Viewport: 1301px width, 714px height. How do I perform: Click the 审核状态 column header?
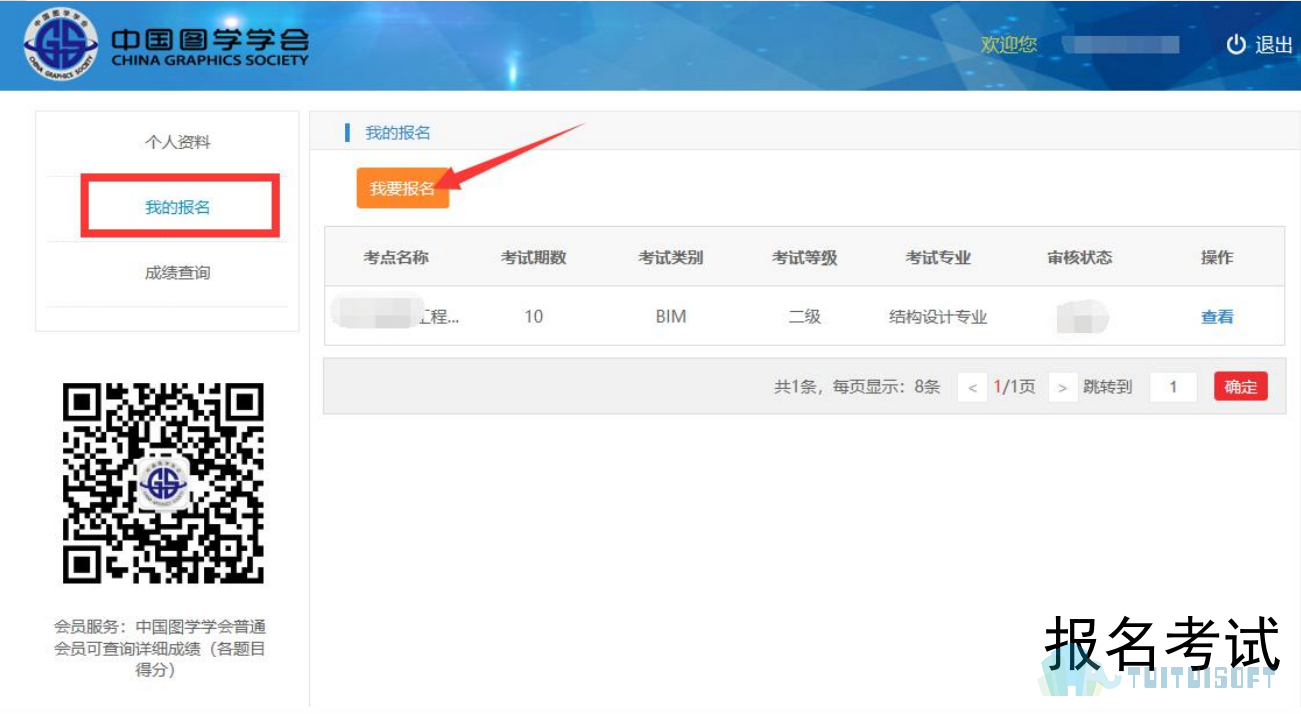tap(1080, 258)
